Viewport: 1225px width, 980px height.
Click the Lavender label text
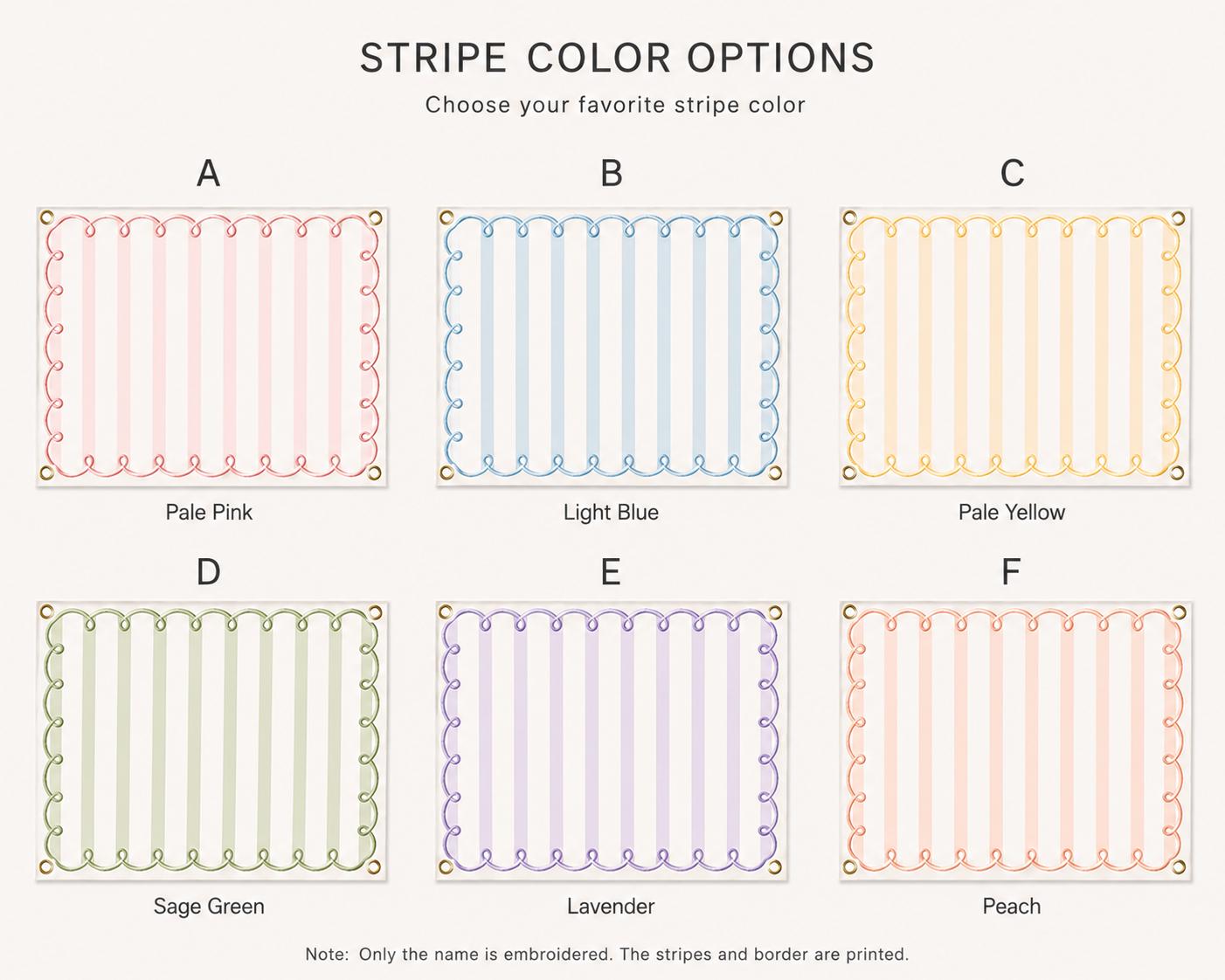(x=611, y=906)
